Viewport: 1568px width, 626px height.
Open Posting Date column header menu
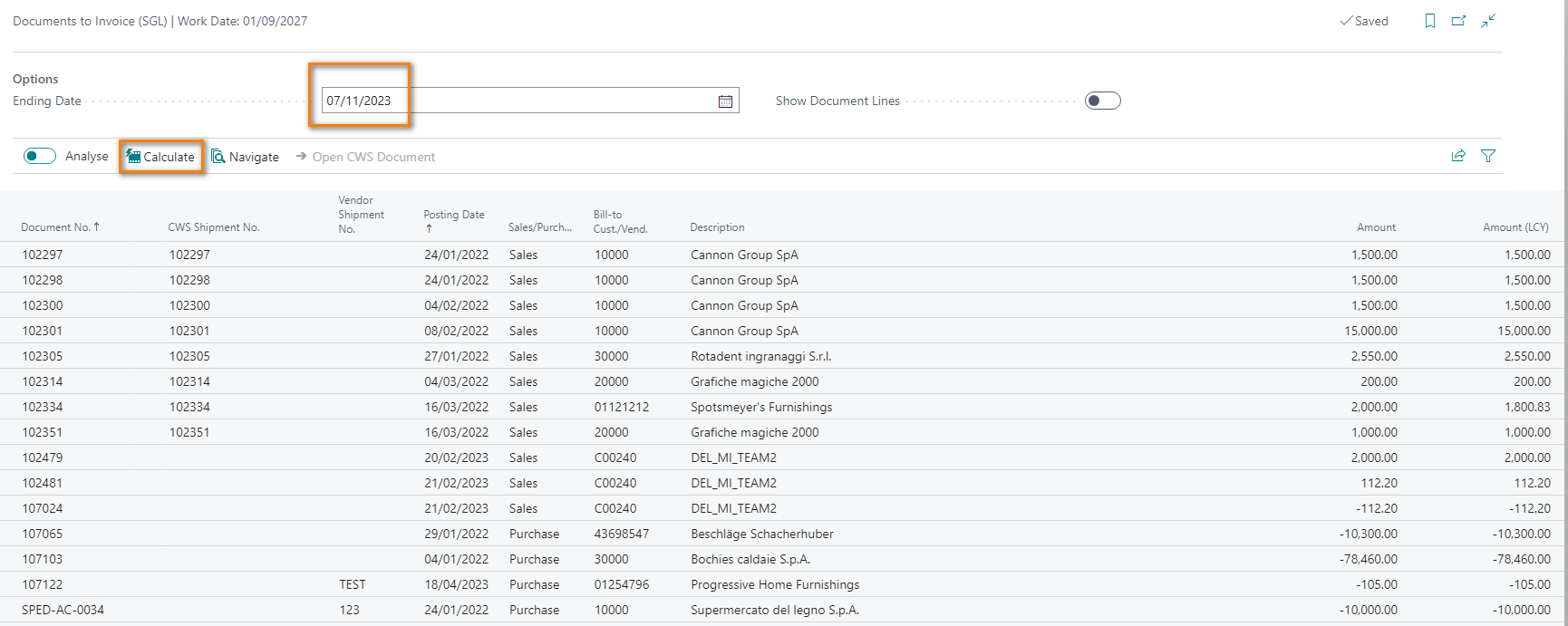coord(454,221)
